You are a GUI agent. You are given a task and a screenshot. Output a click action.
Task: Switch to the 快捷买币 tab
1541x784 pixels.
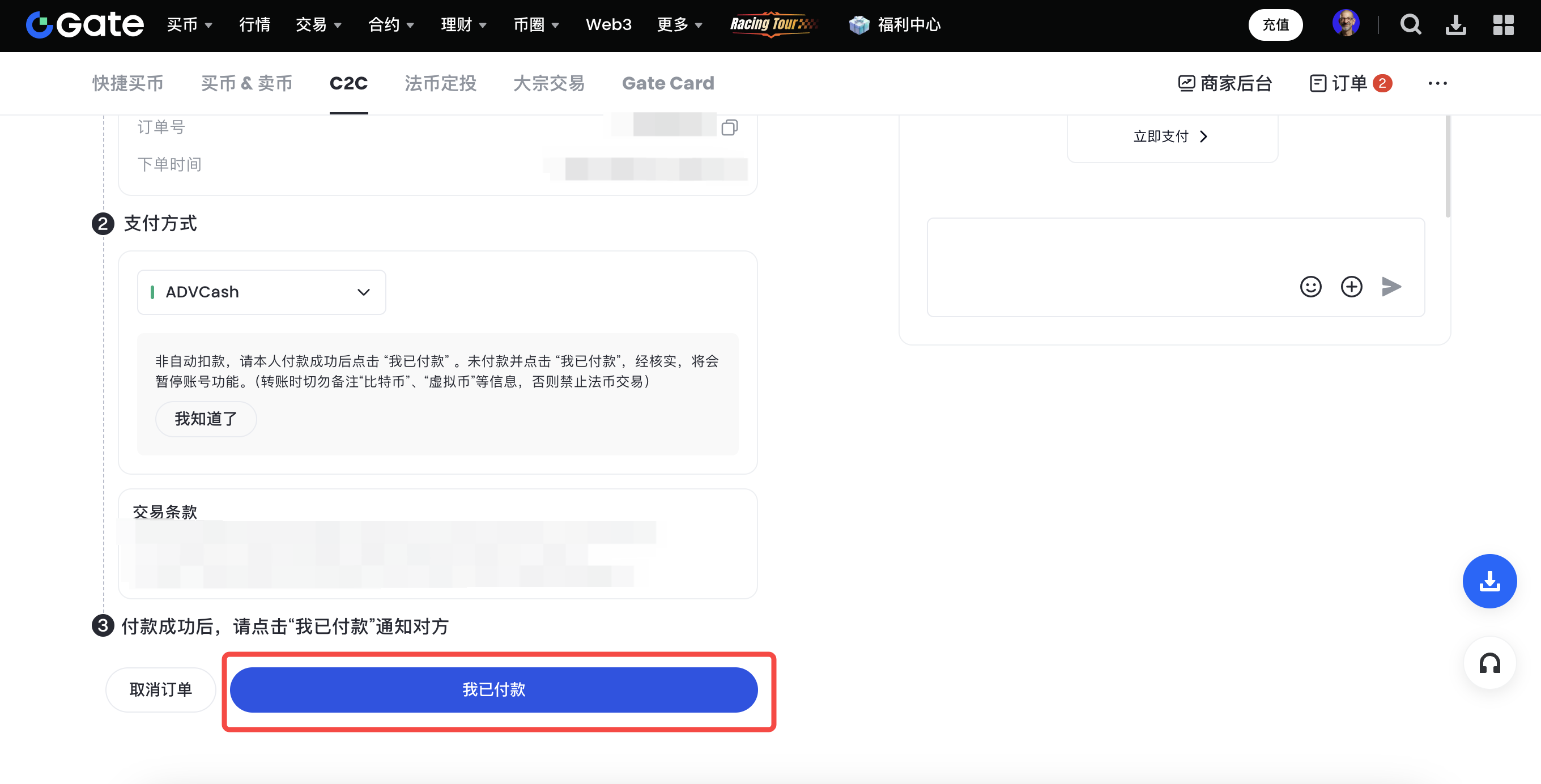point(127,83)
